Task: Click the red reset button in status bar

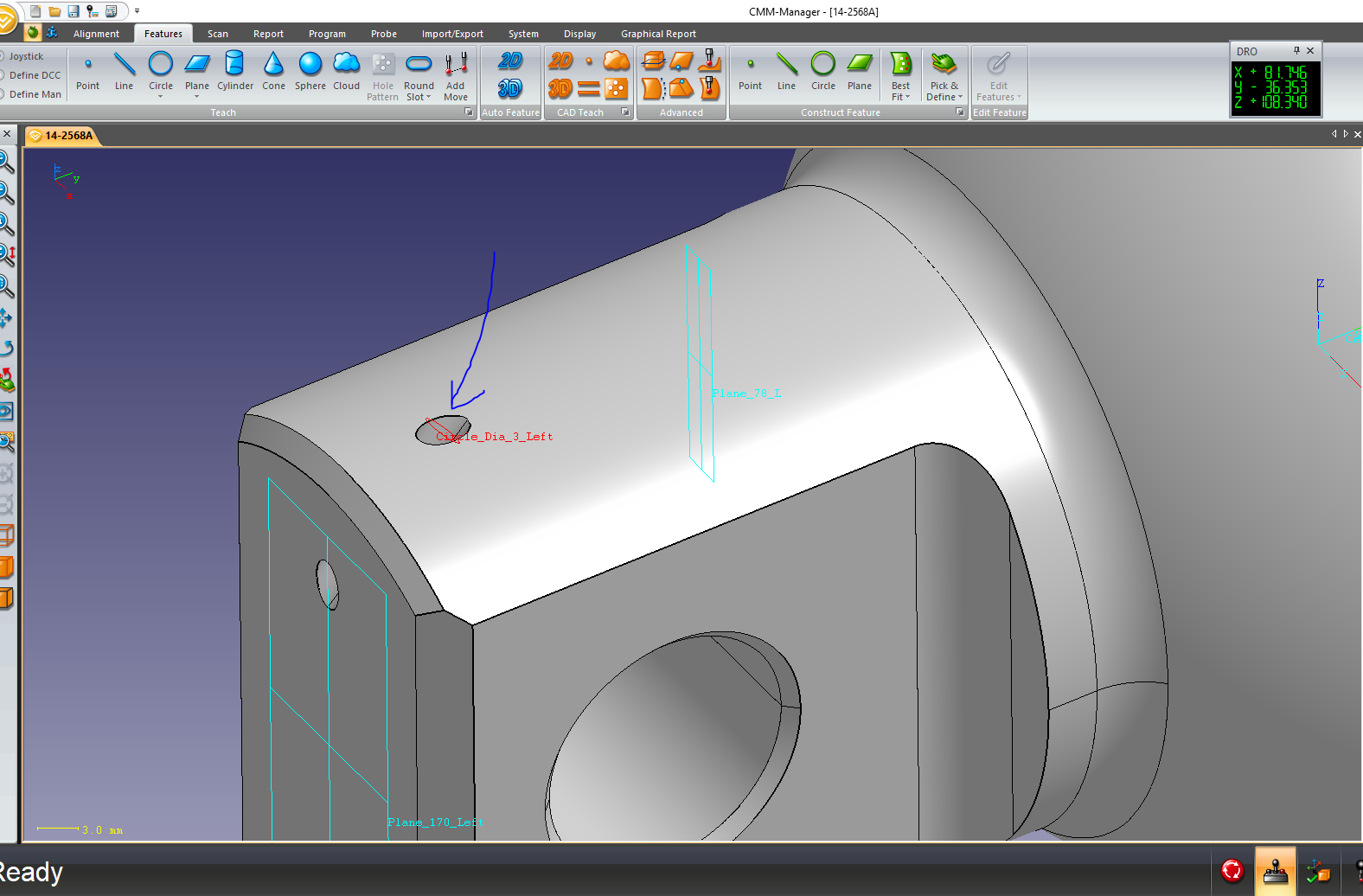Action: point(1232,870)
